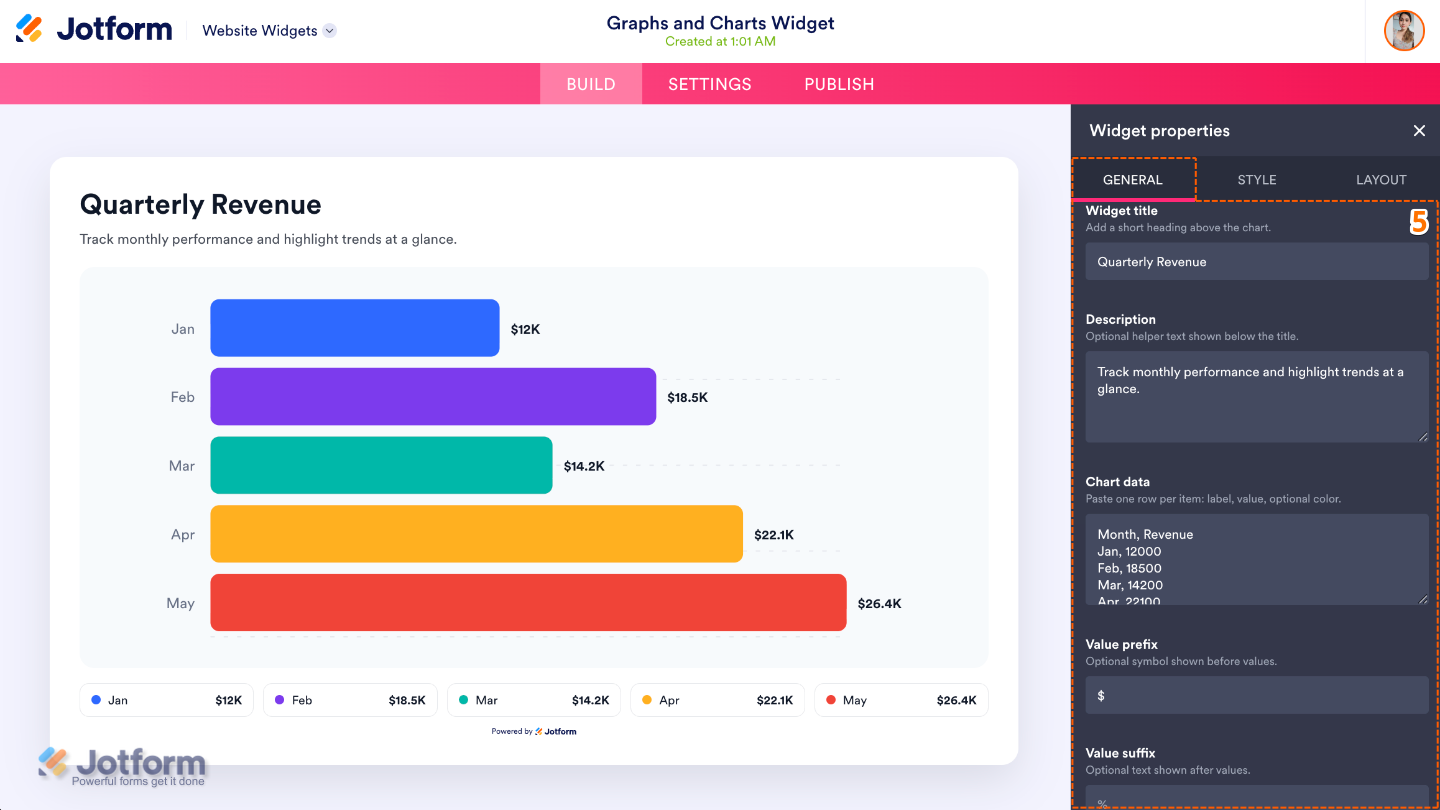Select the GENERAL properties tab

click(1133, 180)
